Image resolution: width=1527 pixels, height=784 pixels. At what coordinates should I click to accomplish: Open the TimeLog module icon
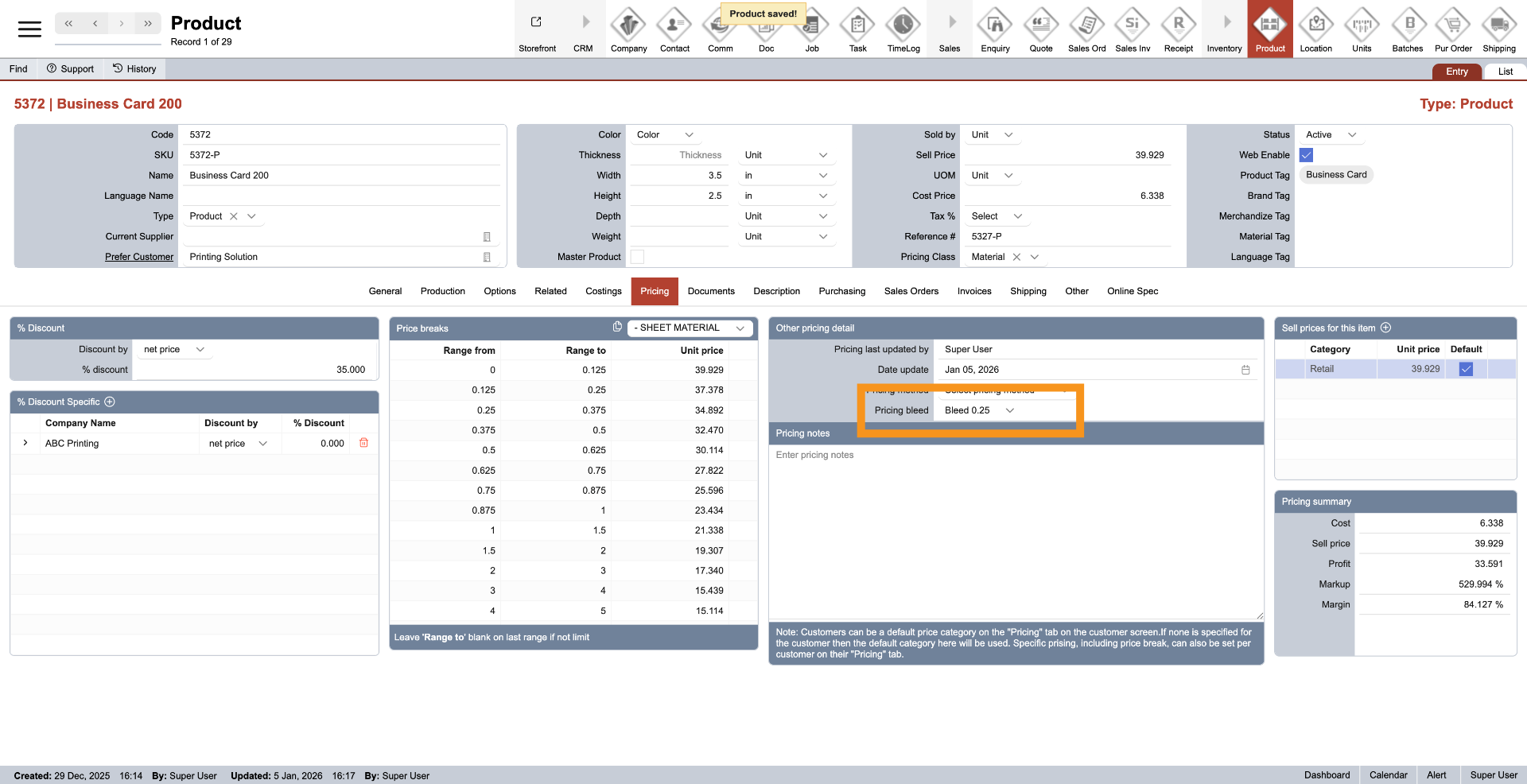coord(903,29)
